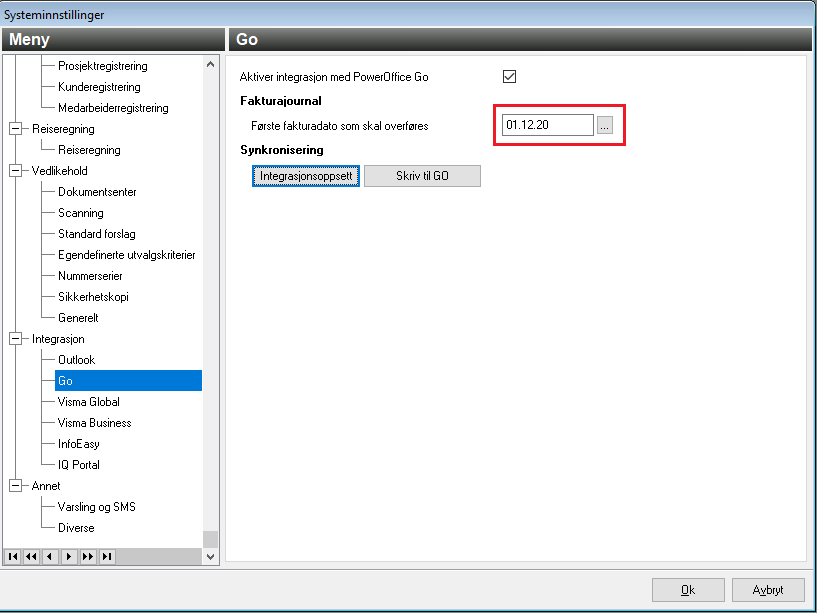
Task: Click the Vedlikehold group label
Action: point(59,170)
